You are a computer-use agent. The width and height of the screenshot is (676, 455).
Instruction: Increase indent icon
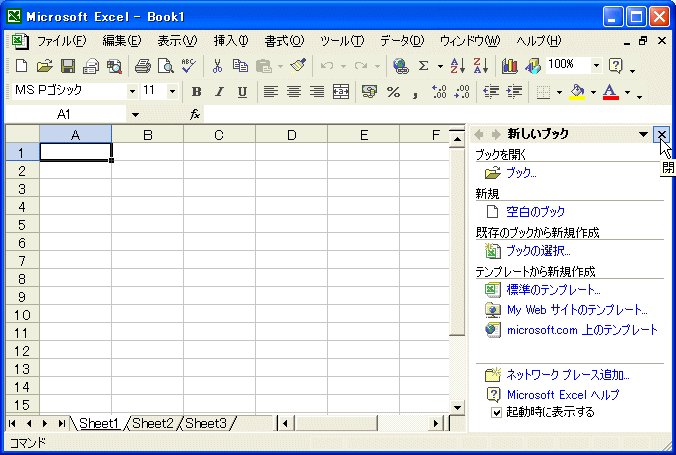click(x=514, y=91)
